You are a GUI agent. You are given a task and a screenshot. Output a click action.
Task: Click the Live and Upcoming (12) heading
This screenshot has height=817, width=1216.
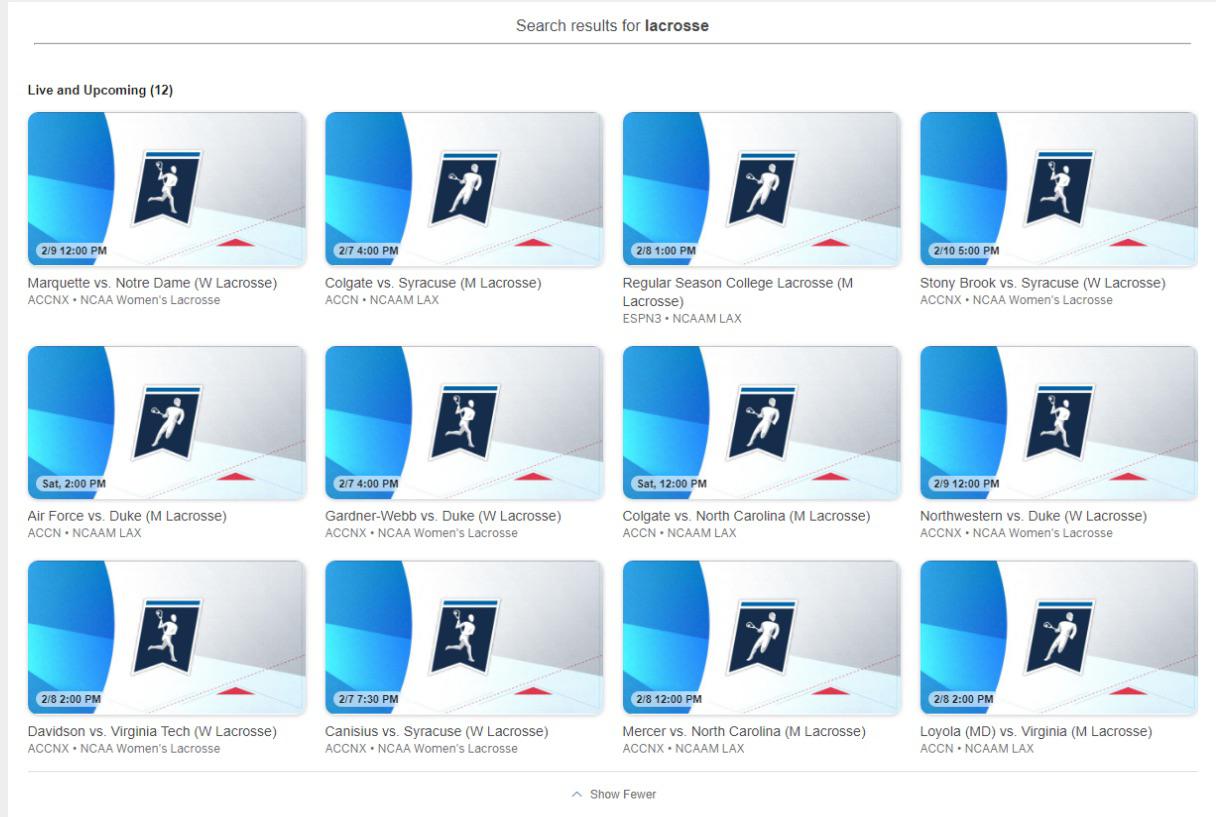pyautogui.click(x=100, y=90)
